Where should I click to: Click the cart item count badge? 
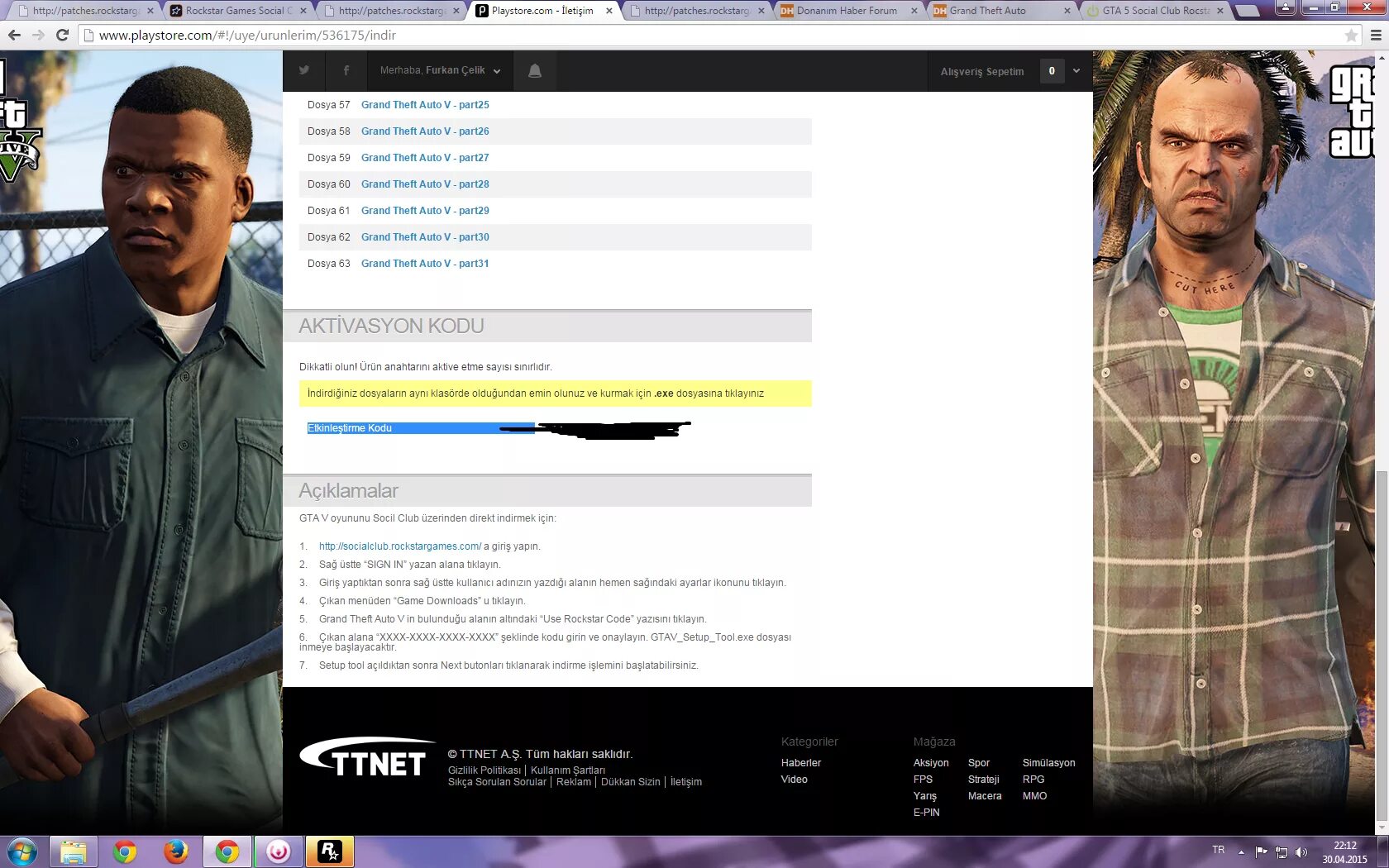point(1052,71)
